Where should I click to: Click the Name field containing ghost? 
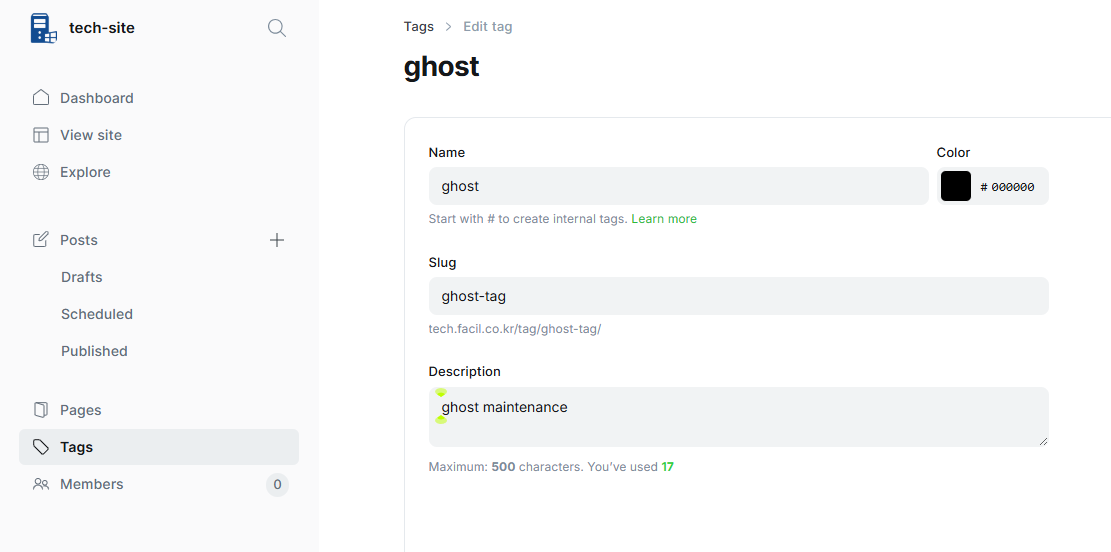pyautogui.click(x=678, y=186)
